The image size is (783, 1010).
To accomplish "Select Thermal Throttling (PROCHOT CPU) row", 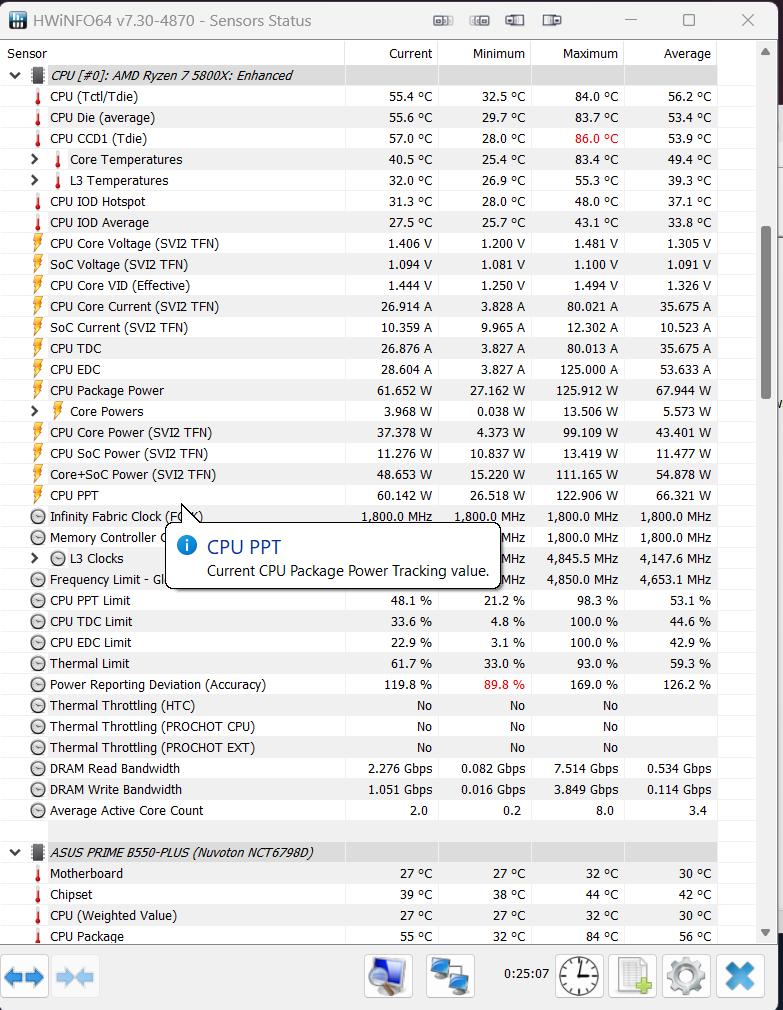I will [359, 727].
